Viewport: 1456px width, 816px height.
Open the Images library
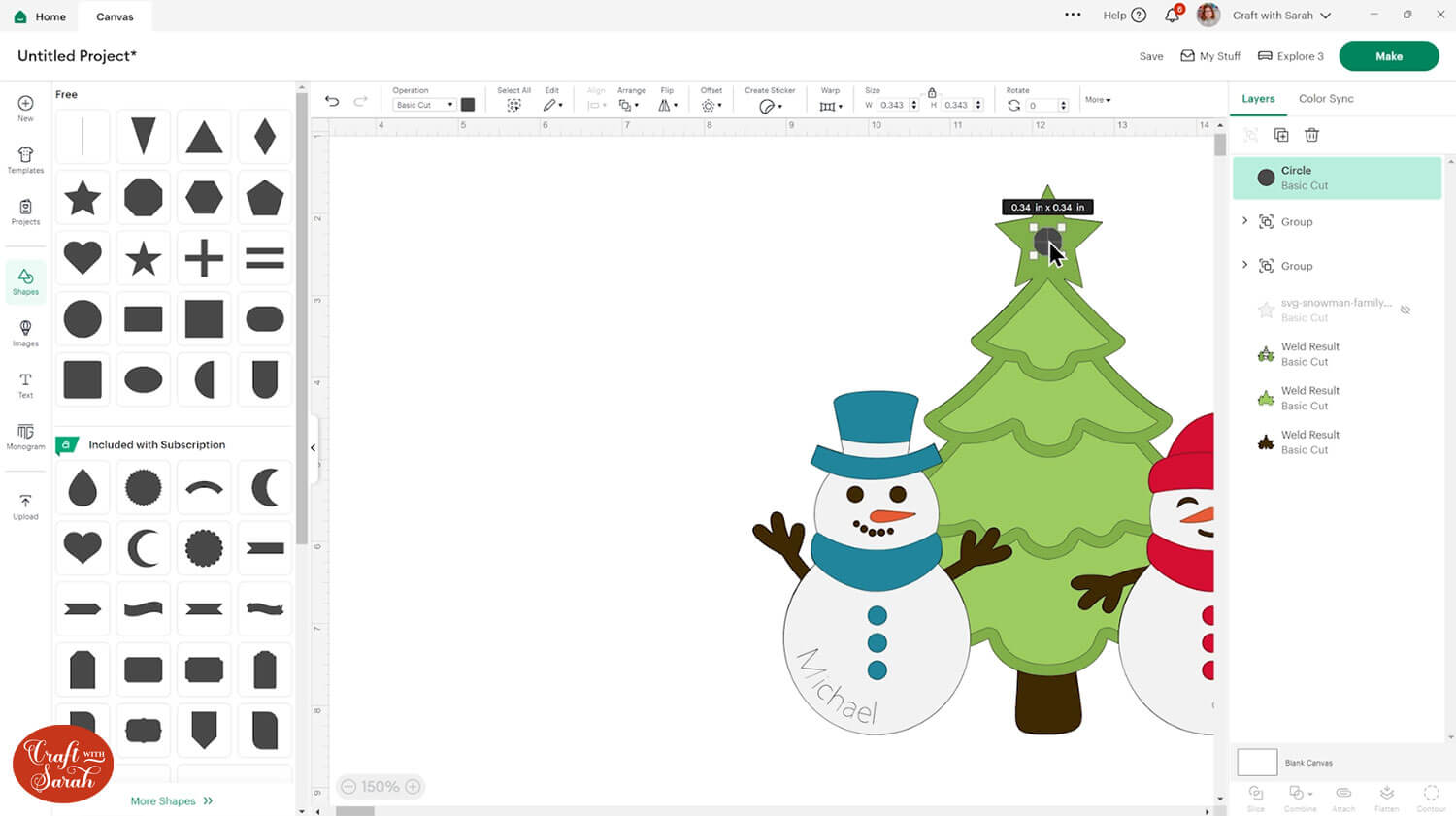[25, 333]
